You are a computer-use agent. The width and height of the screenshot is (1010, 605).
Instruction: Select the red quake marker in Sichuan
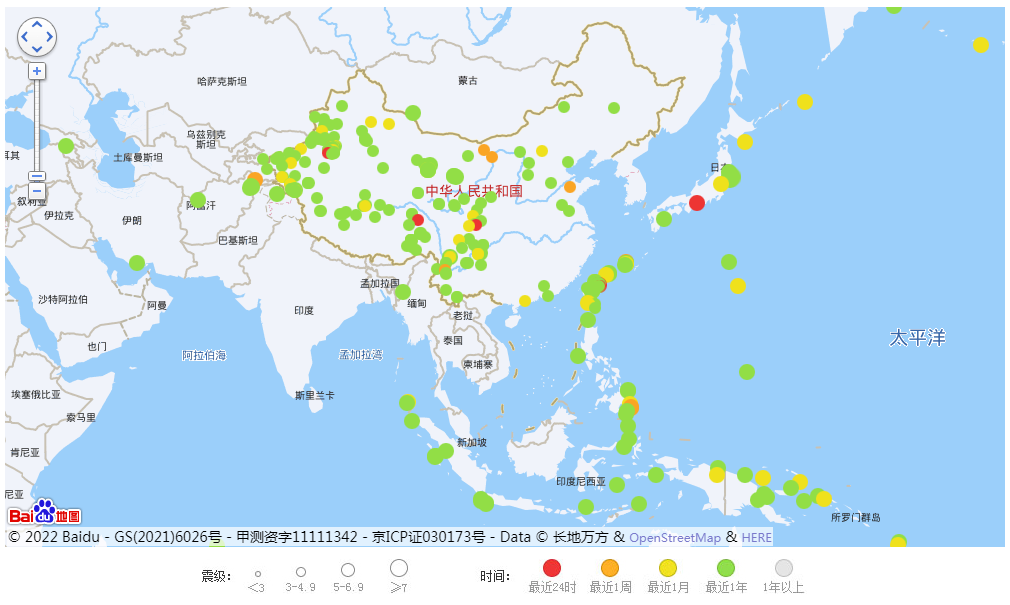click(x=476, y=225)
